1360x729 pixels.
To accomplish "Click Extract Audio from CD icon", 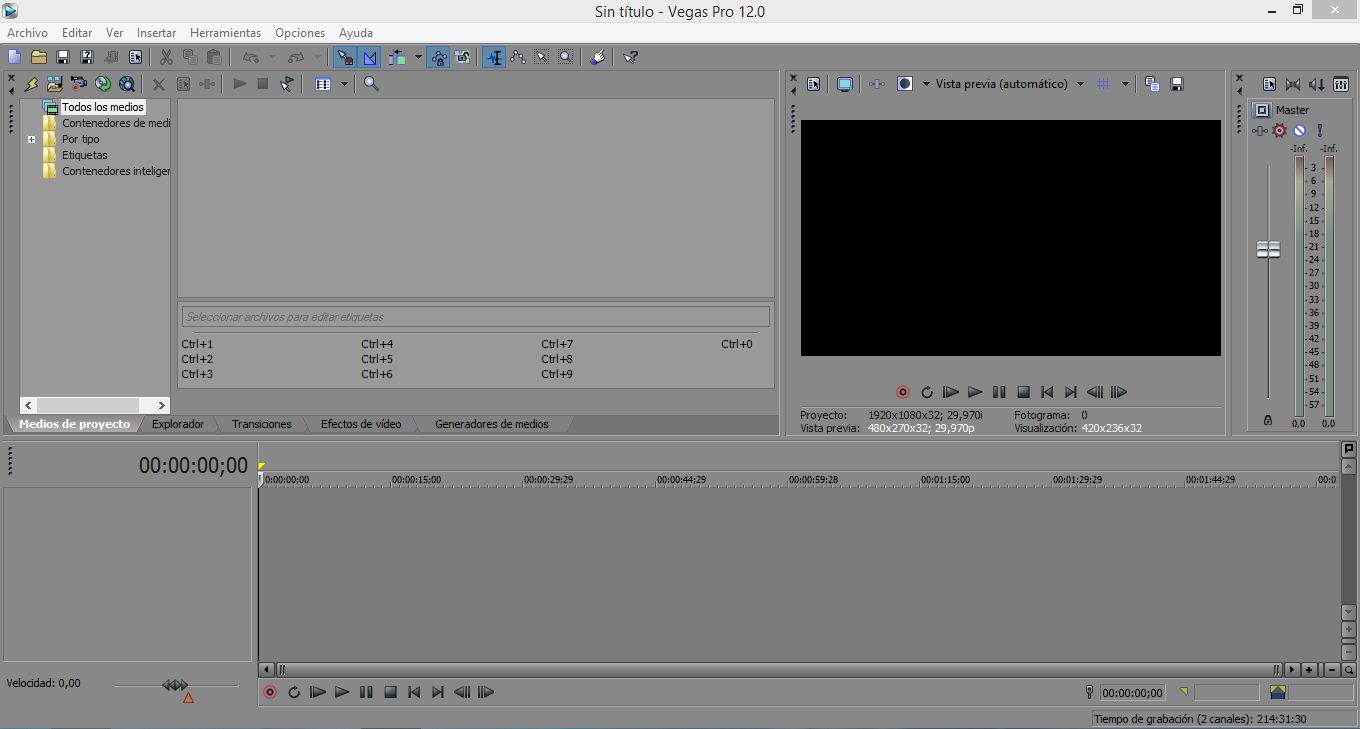I will point(102,84).
